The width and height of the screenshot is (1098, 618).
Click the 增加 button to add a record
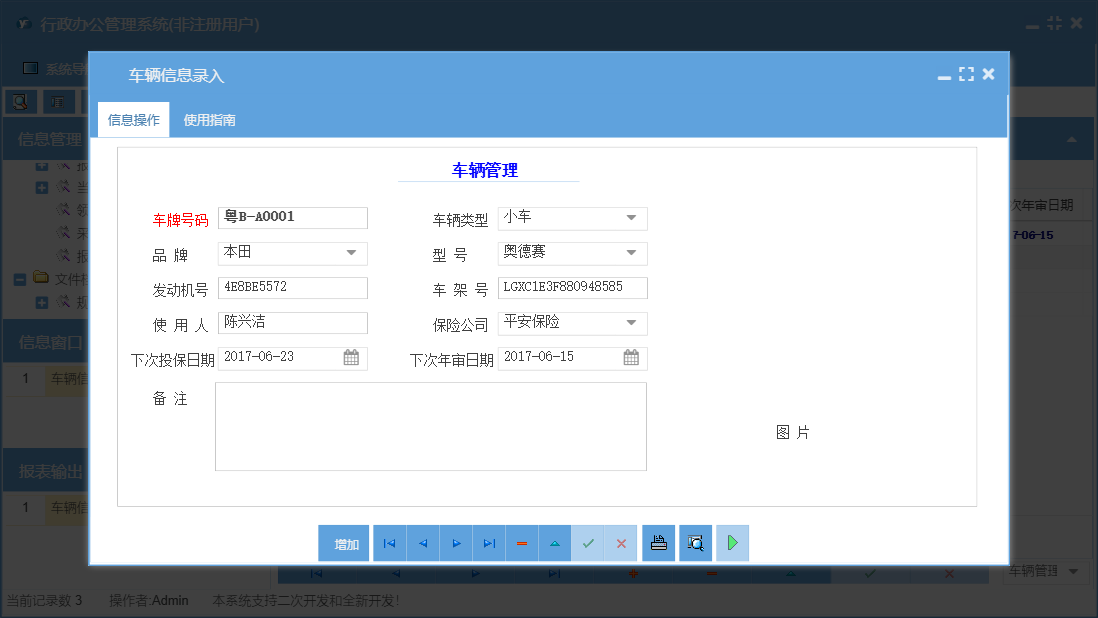pos(344,543)
